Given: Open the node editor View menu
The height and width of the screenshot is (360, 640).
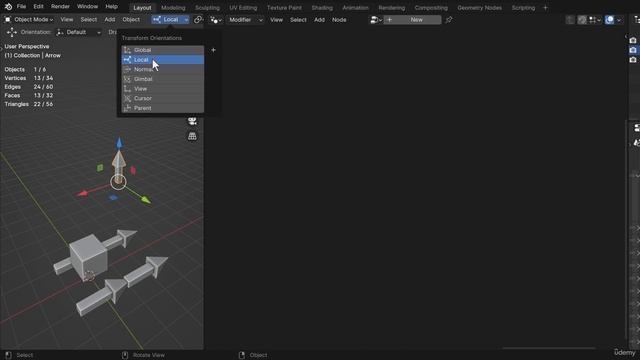Looking at the screenshot, I should [276, 20].
